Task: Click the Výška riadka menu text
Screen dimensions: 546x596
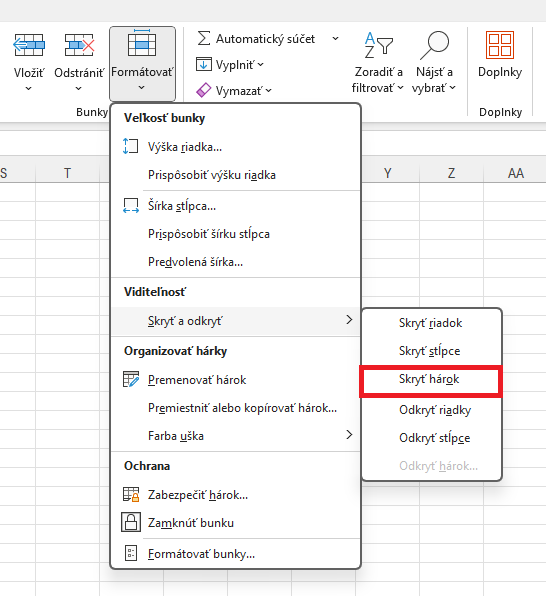Action: 185,147
